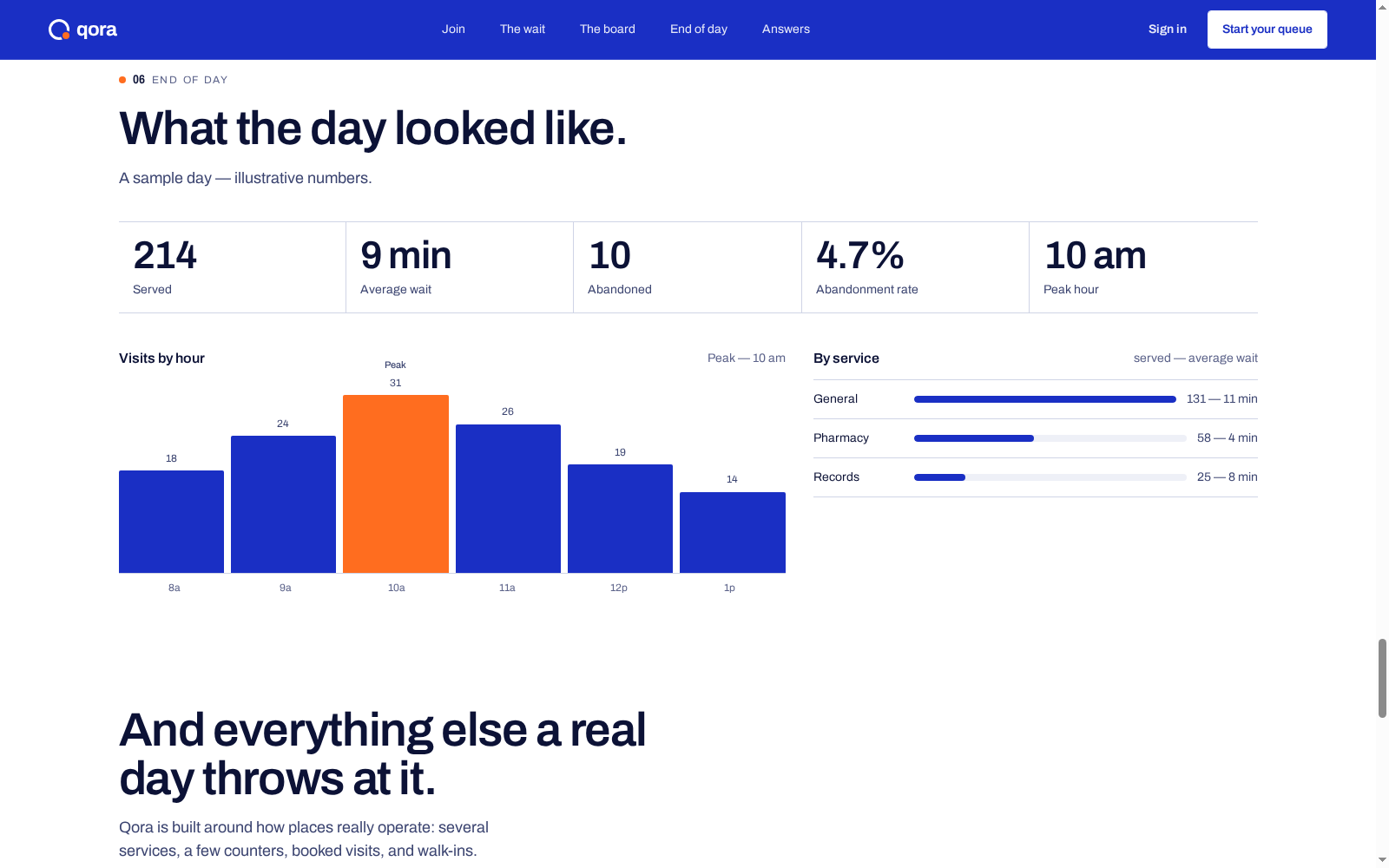Click the 'Pharmacy' service label
This screenshot has height=868, width=1389.
(x=841, y=438)
